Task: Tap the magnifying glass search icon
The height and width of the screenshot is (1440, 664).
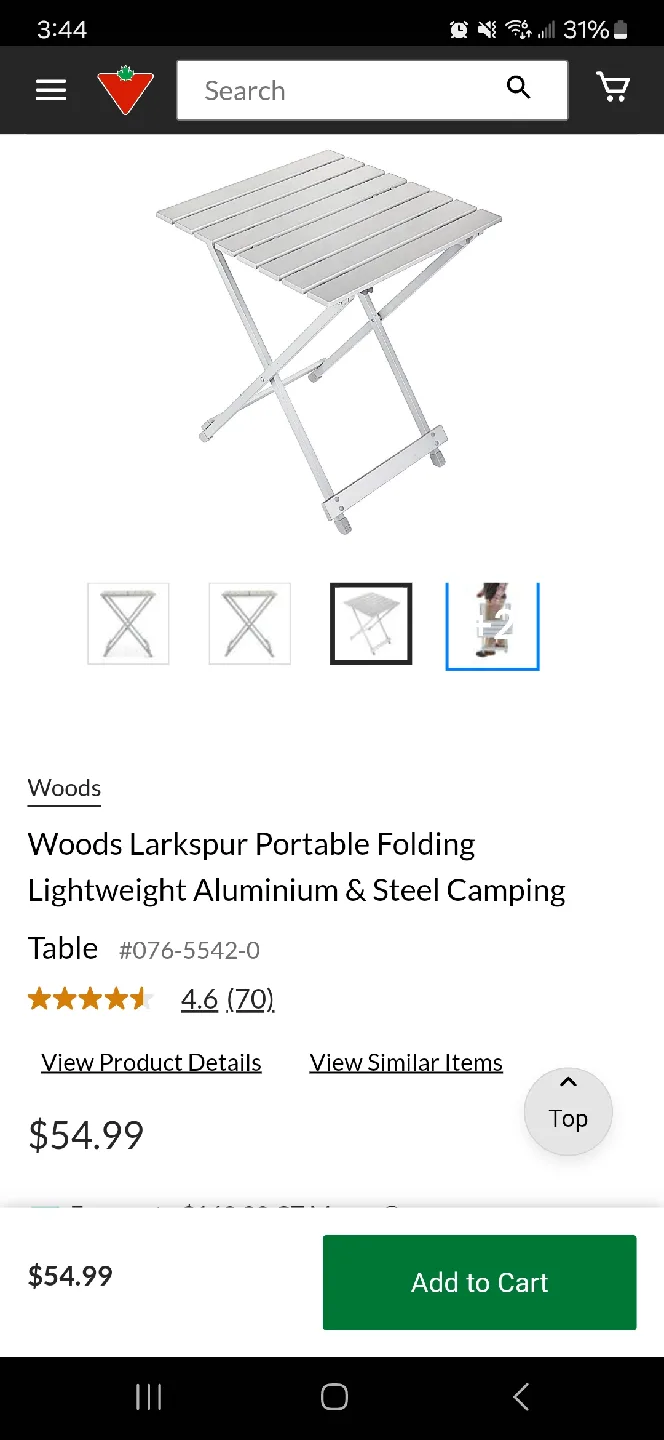Action: (x=518, y=88)
